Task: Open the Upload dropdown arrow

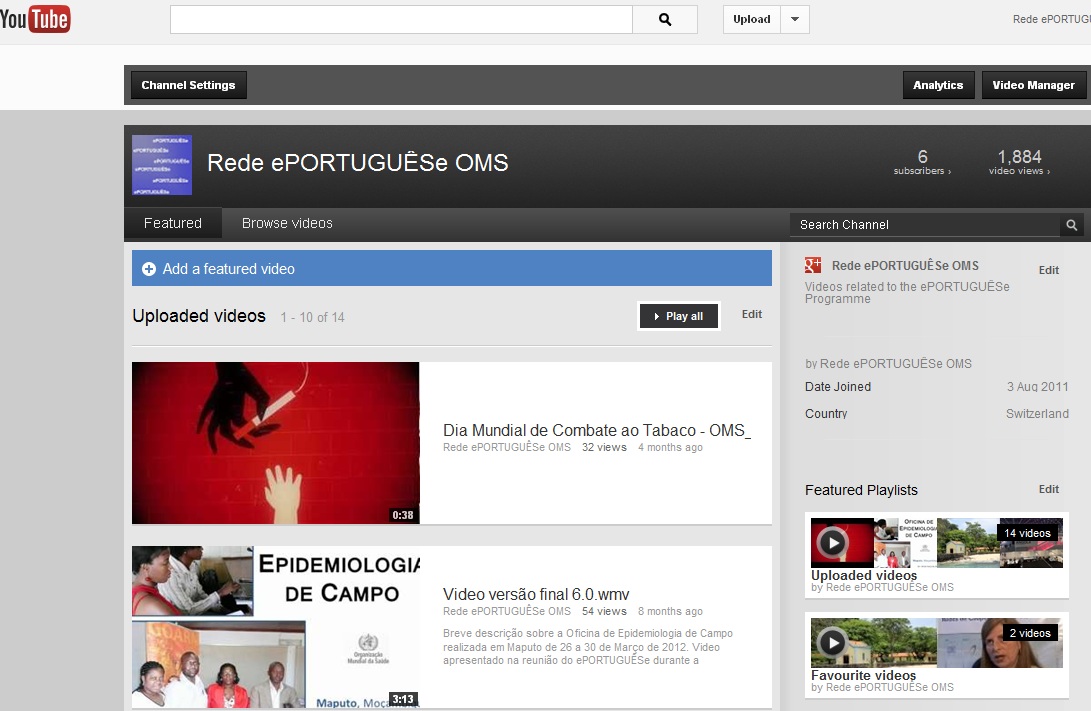Action: tap(795, 19)
